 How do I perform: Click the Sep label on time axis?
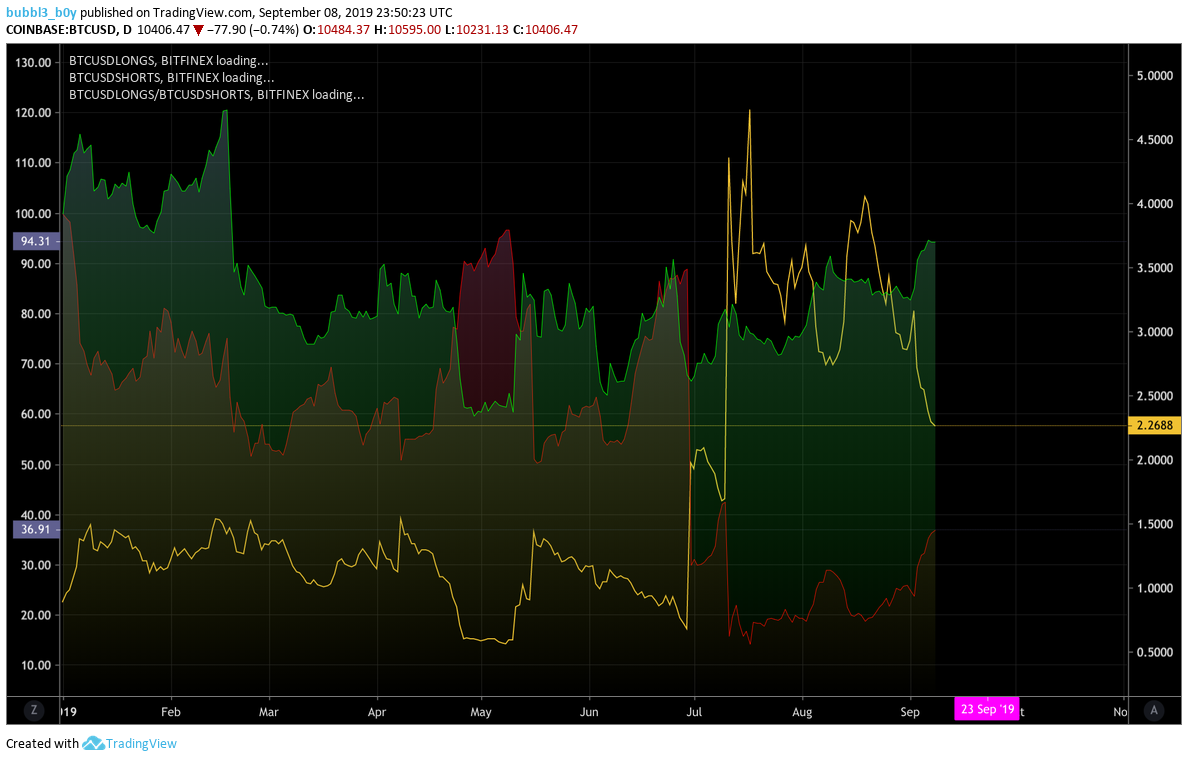(910, 712)
